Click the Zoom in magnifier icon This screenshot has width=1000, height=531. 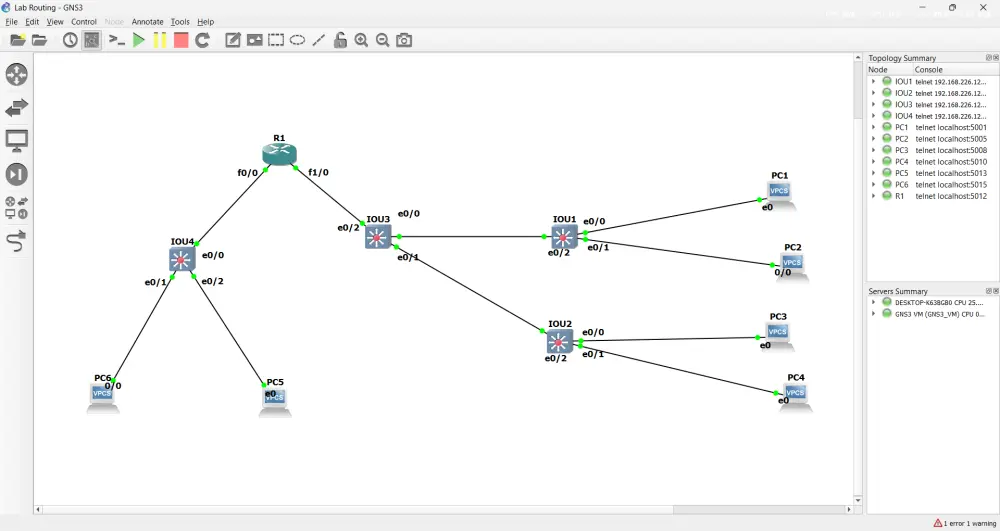(x=361, y=40)
